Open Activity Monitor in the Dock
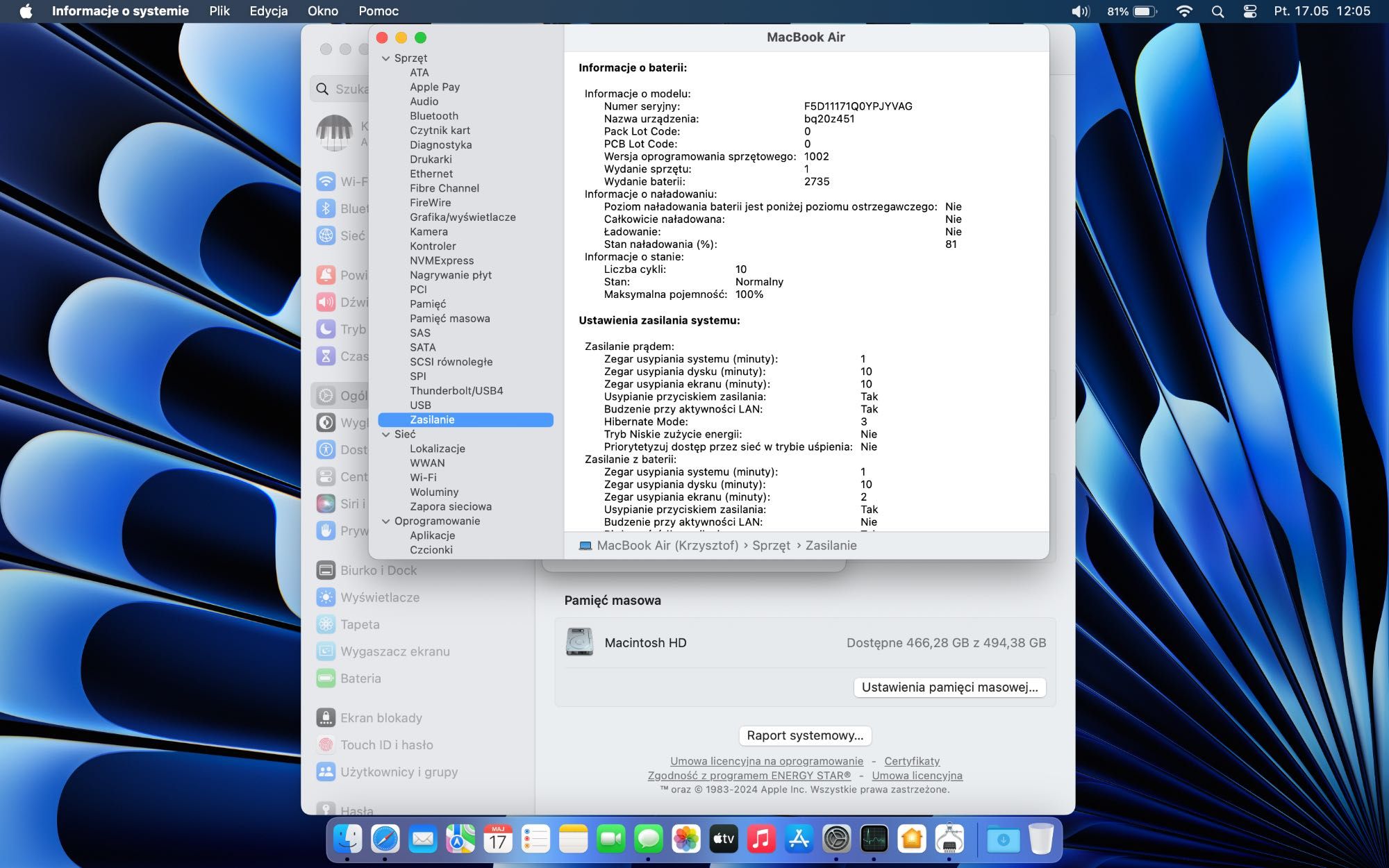This screenshot has height=868, width=1389. [874, 839]
